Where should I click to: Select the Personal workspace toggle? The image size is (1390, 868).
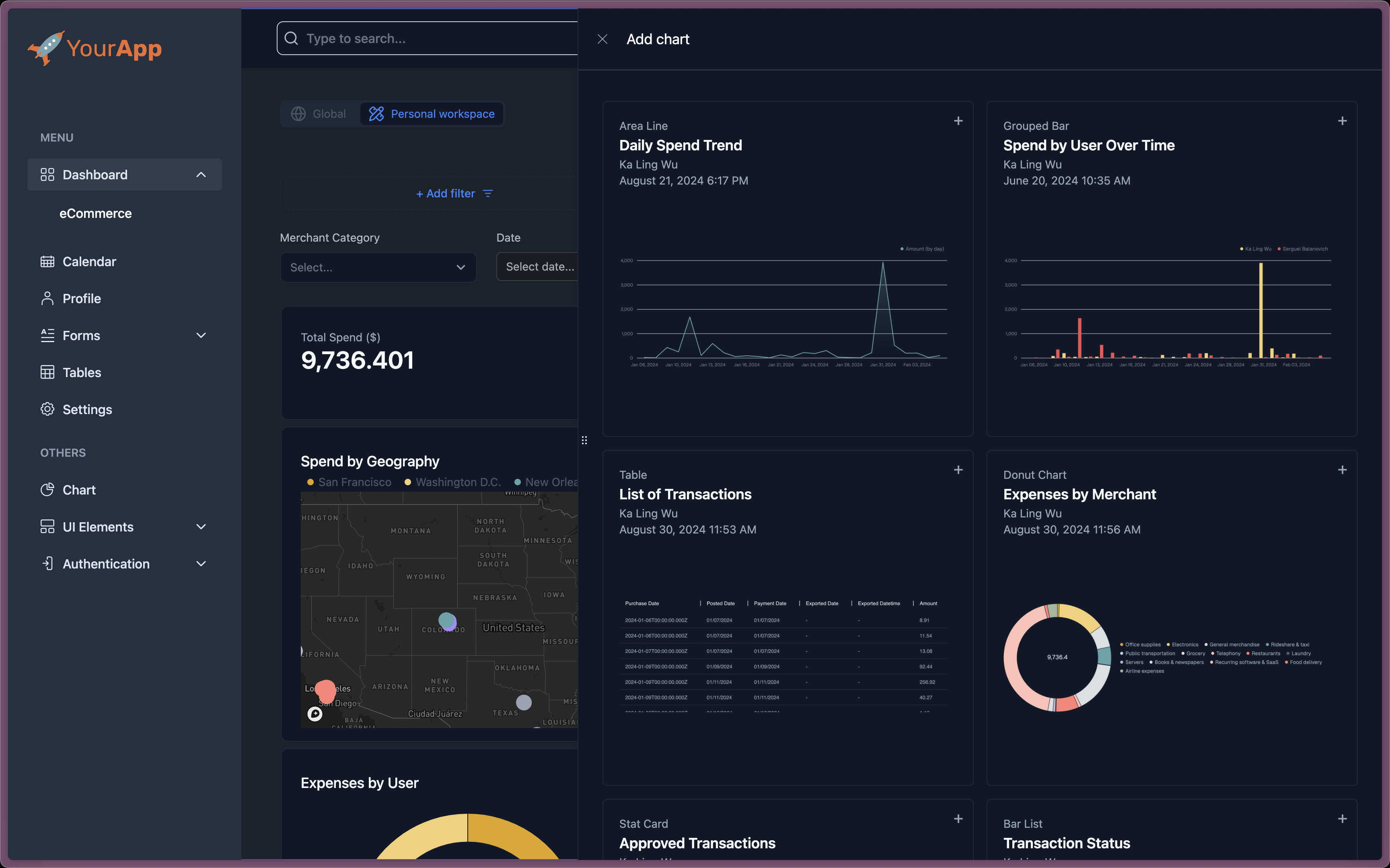click(432, 114)
